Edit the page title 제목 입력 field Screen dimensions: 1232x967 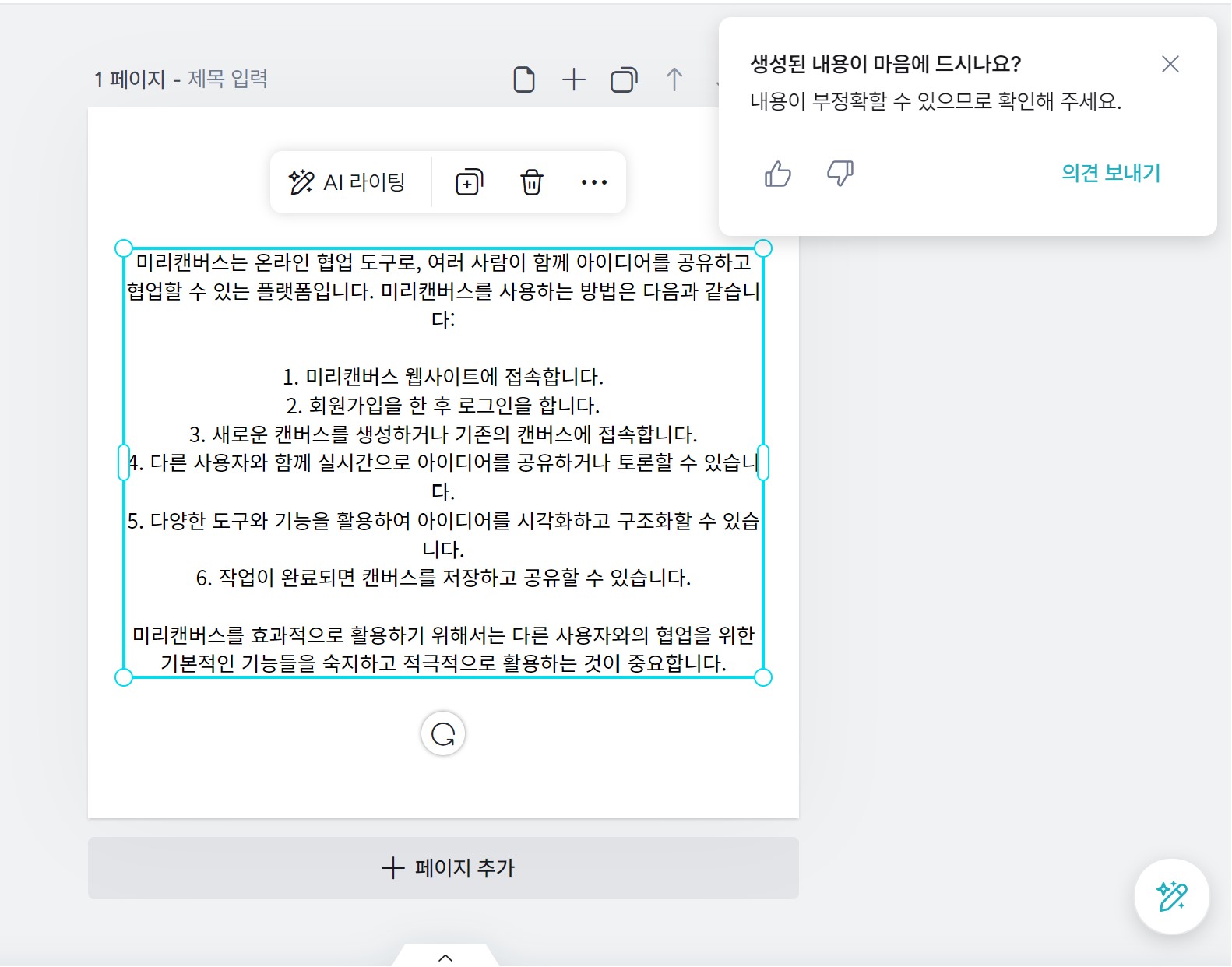pos(227,79)
